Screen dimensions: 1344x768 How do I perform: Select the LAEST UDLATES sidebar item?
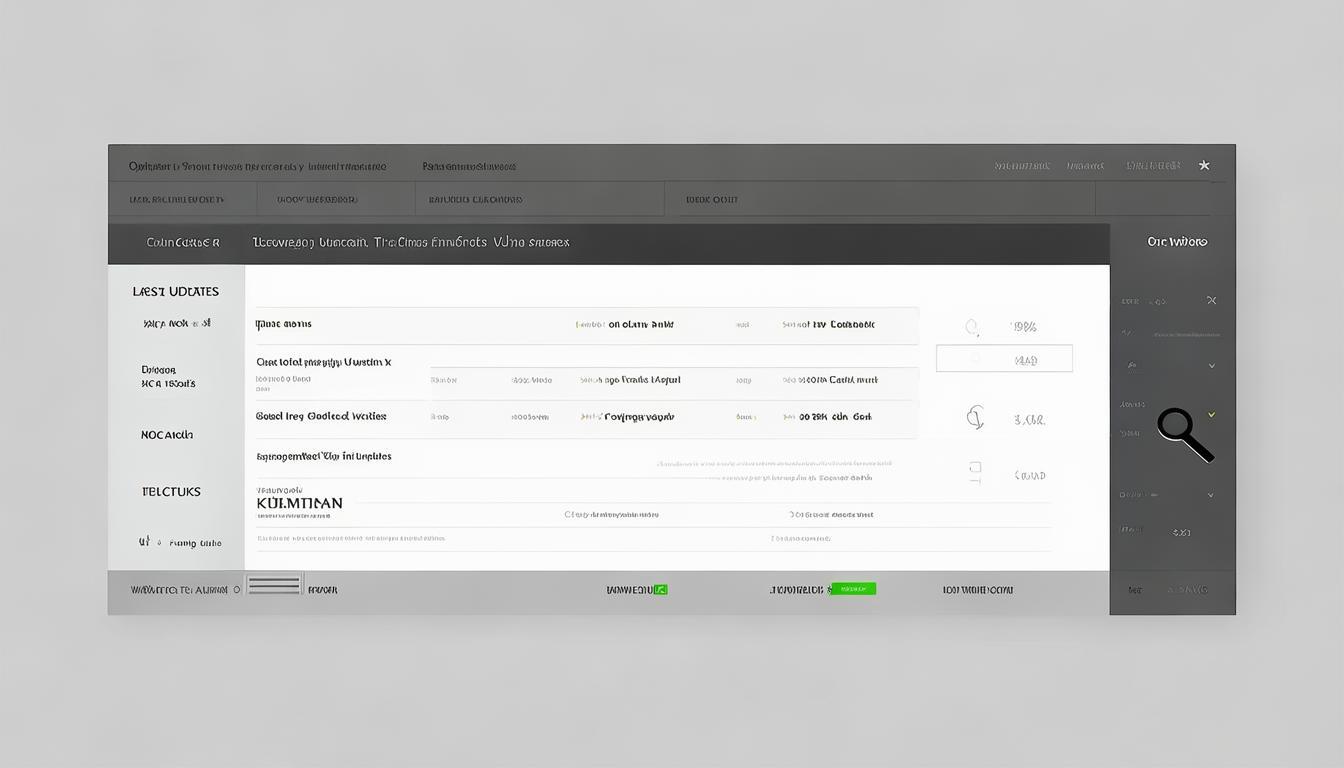pos(176,292)
